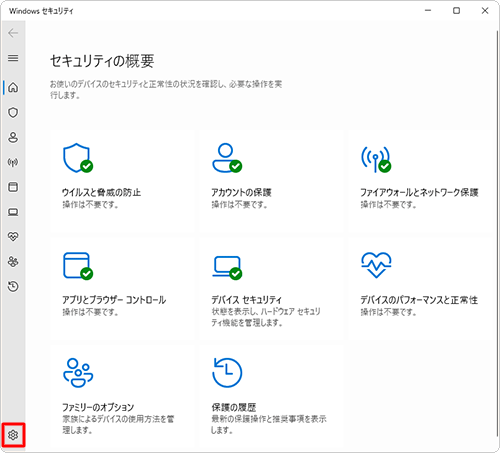Click the large heart performance icon

[376, 265]
